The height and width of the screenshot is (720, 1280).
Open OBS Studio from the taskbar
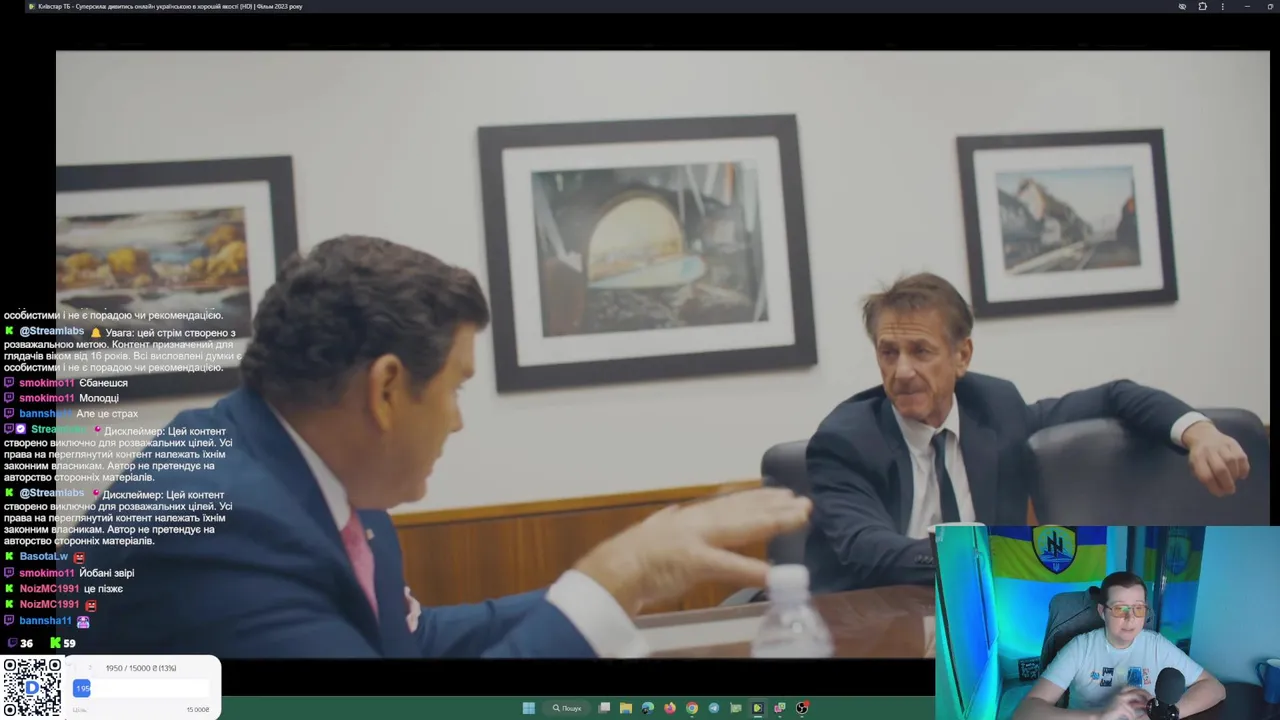pos(802,708)
